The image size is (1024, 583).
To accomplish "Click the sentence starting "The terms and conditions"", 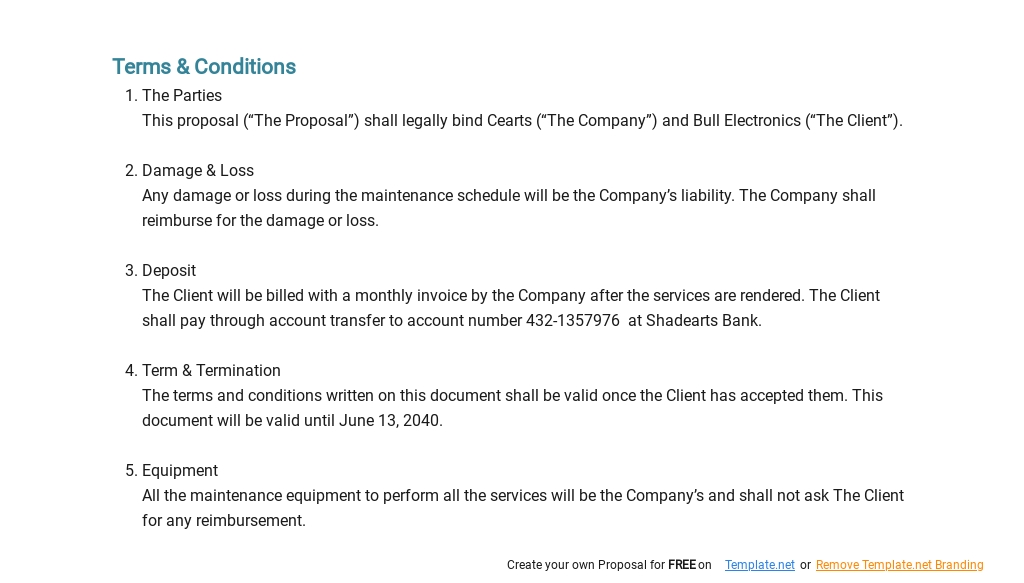I will [512, 396].
